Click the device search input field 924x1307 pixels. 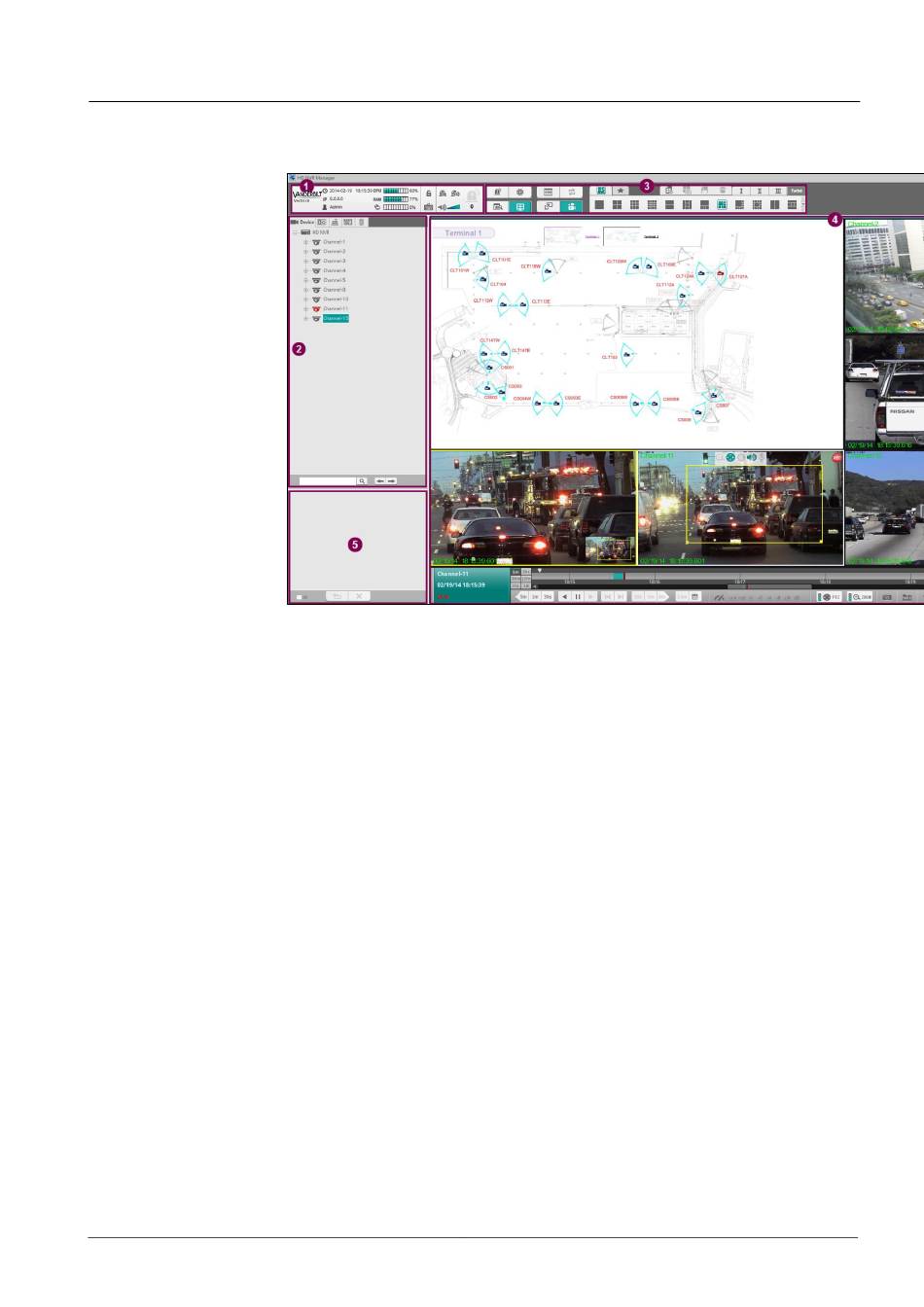coord(327,481)
